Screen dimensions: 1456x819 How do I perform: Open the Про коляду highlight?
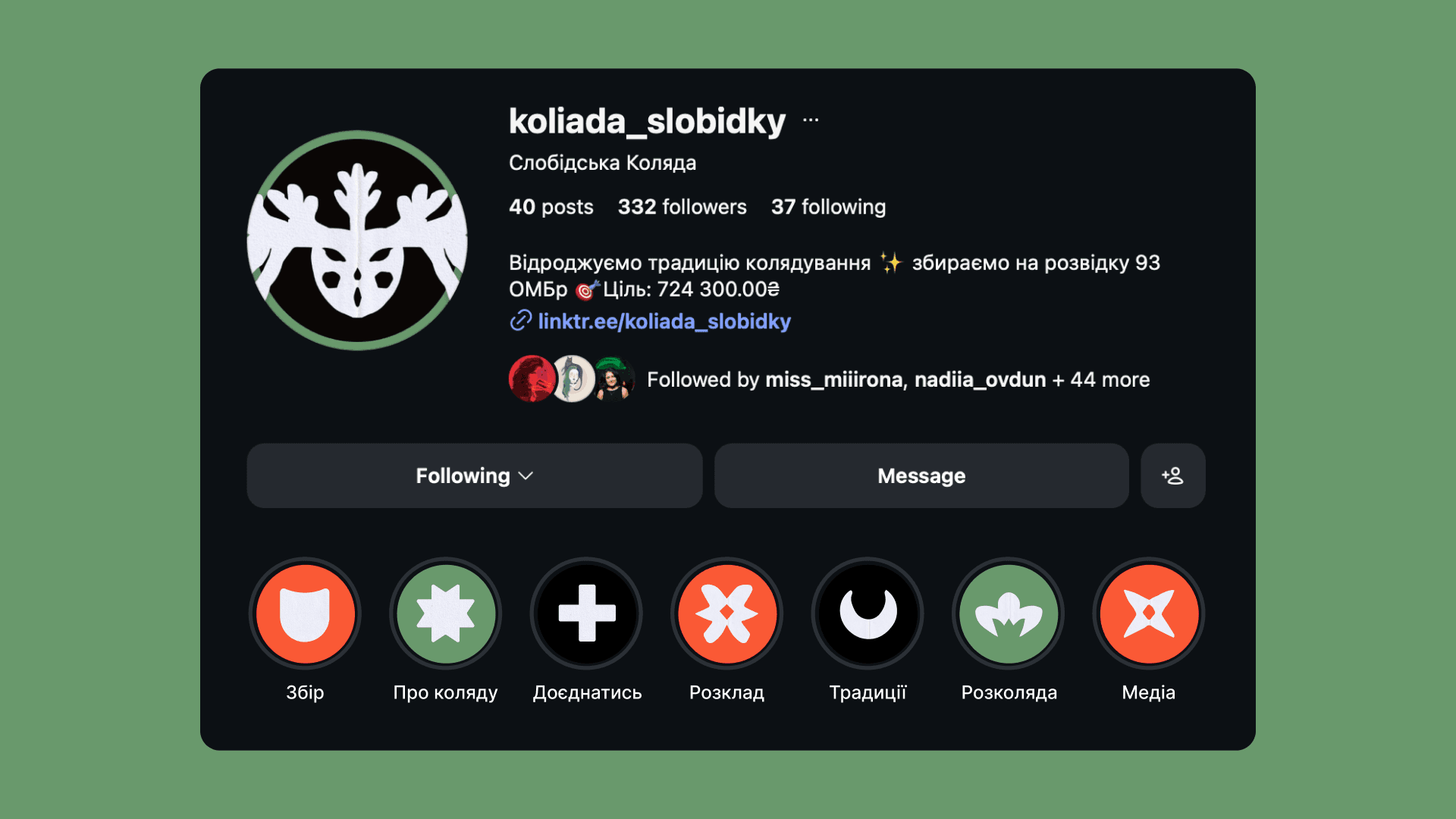pos(446,613)
